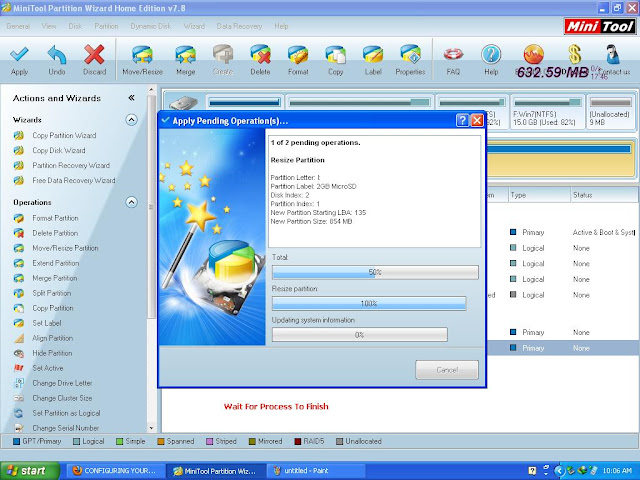Open the Dynamic Disk menu
The image size is (640, 480).
point(151,26)
